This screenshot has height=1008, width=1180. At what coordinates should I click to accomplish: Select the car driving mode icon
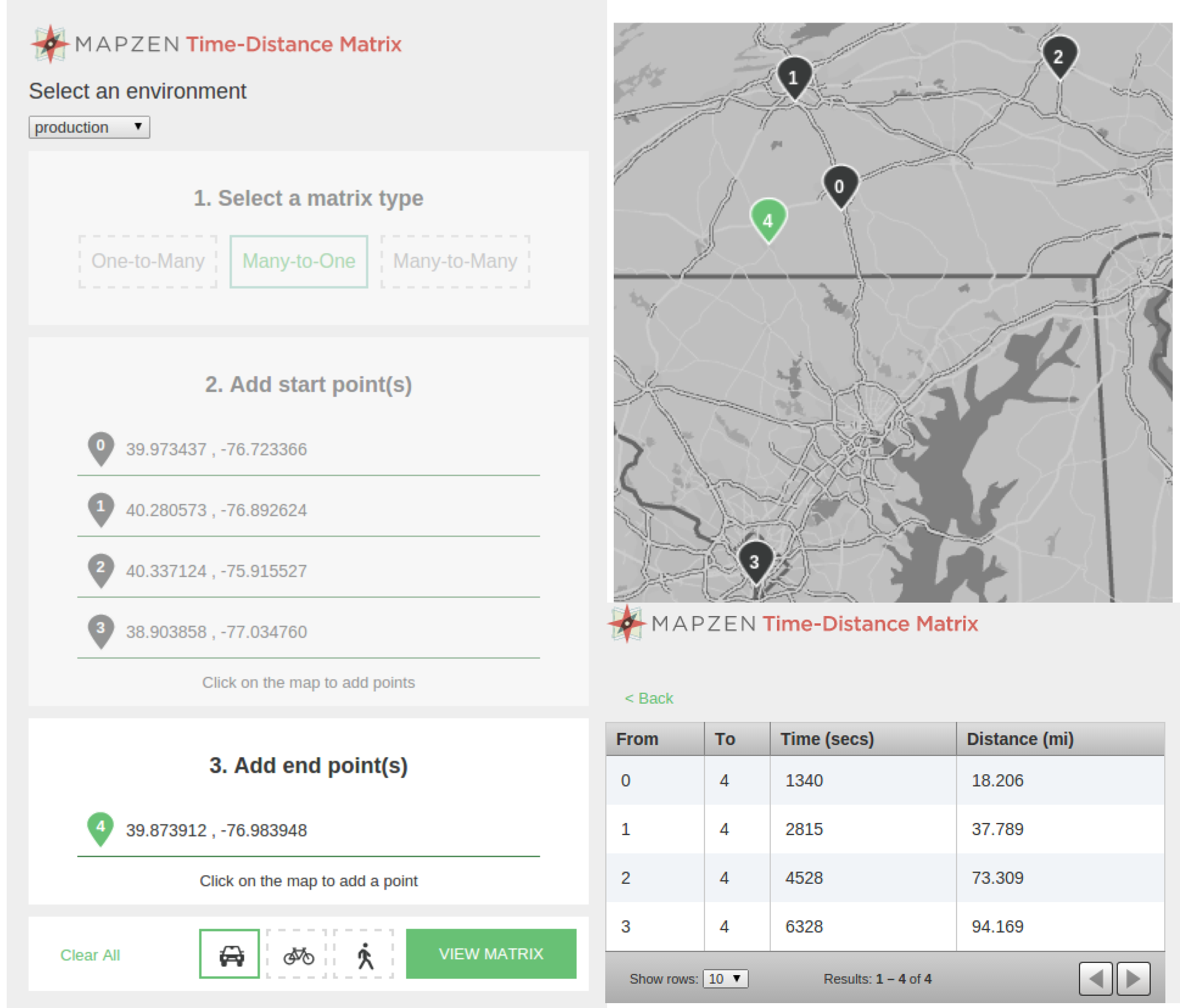pyautogui.click(x=230, y=954)
